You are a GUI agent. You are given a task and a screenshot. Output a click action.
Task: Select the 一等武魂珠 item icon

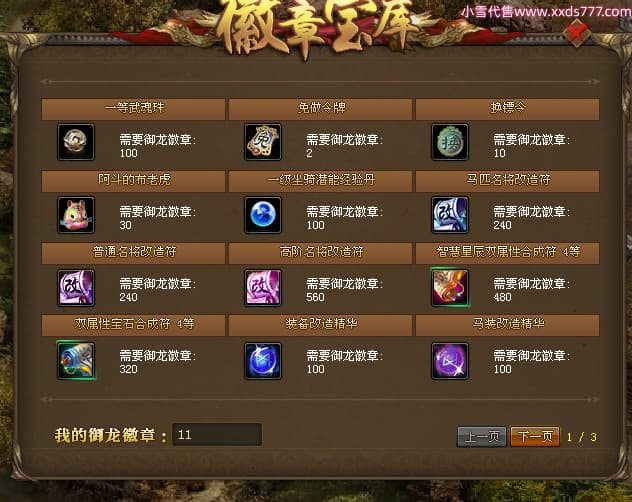tap(76, 142)
